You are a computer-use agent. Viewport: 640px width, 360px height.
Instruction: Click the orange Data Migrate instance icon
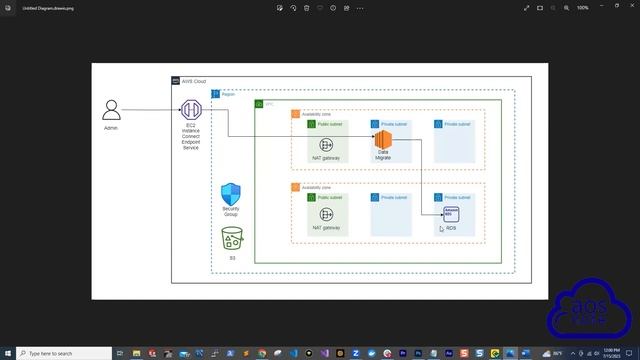(383, 140)
